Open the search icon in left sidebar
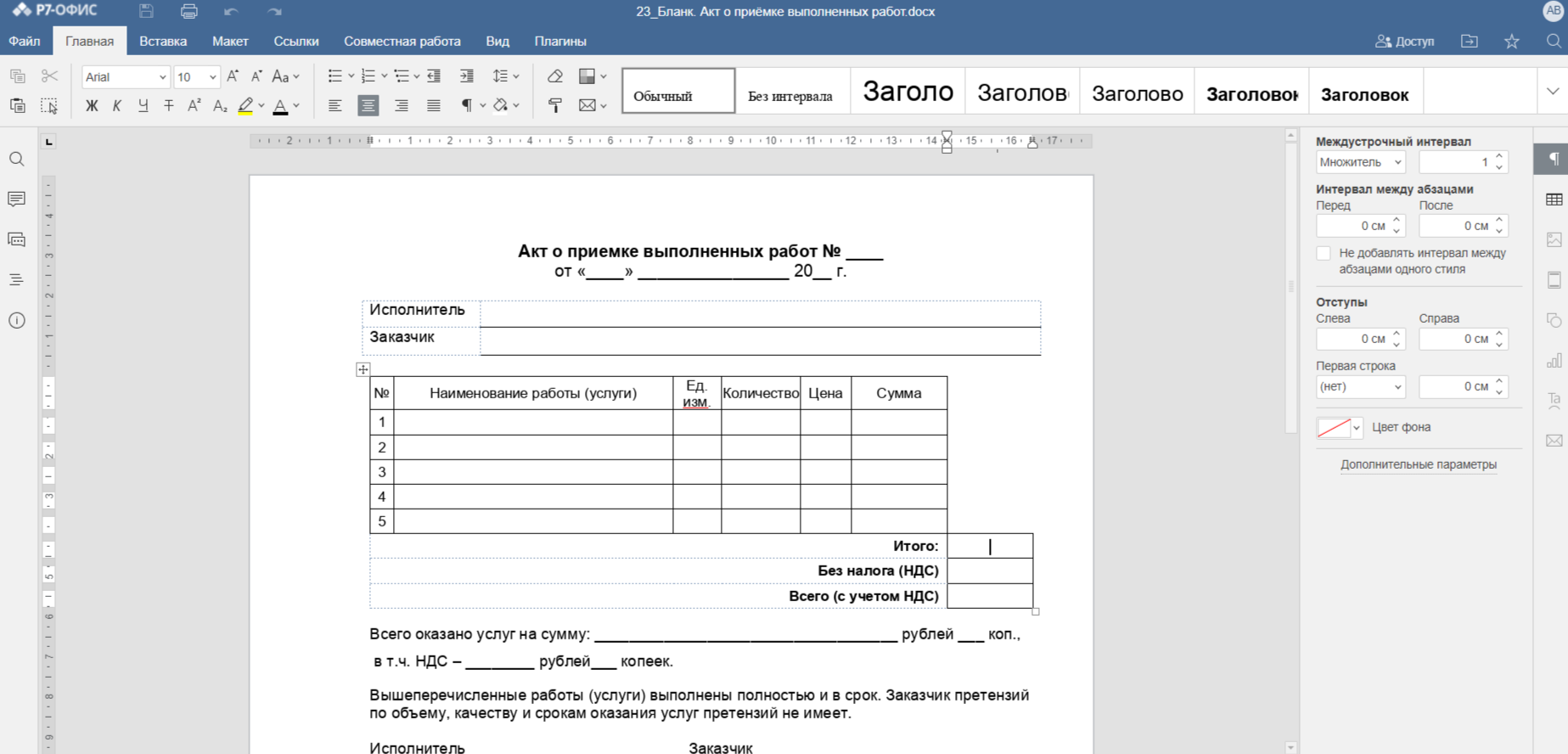The width and height of the screenshot is (1568, 754). coord(16,159)
